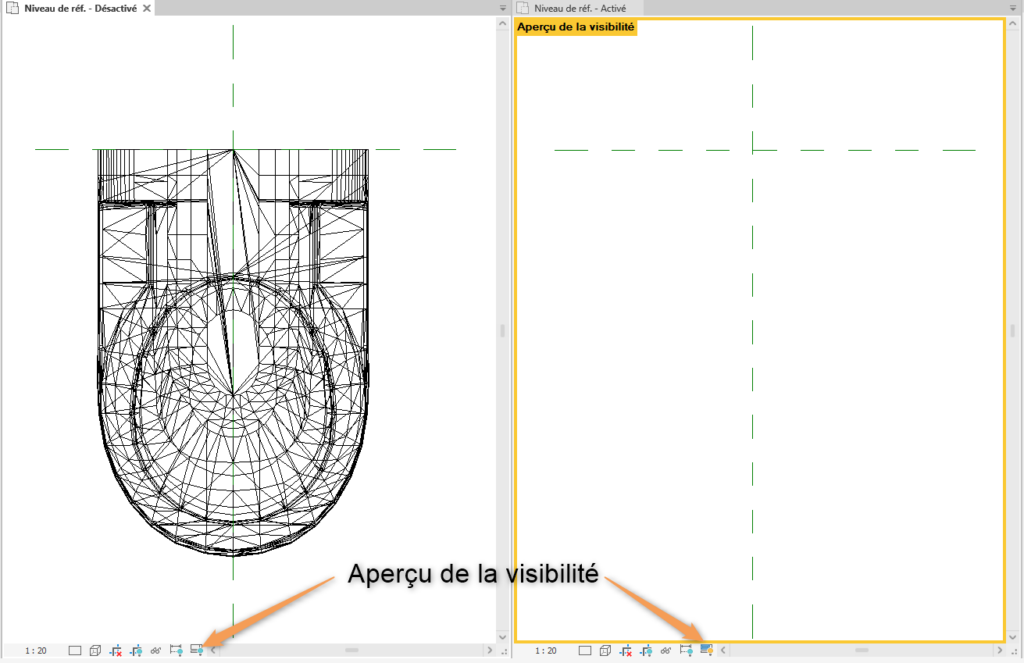Click the Aperçu de la visibilité icon in left view

pos(196,650)
